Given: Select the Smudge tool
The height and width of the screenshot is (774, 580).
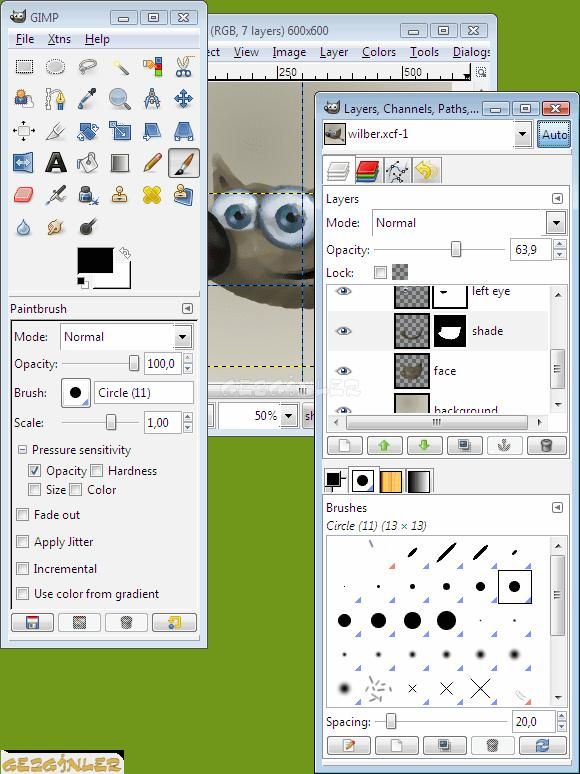Looking at the screenshot, I should (55, 227).
